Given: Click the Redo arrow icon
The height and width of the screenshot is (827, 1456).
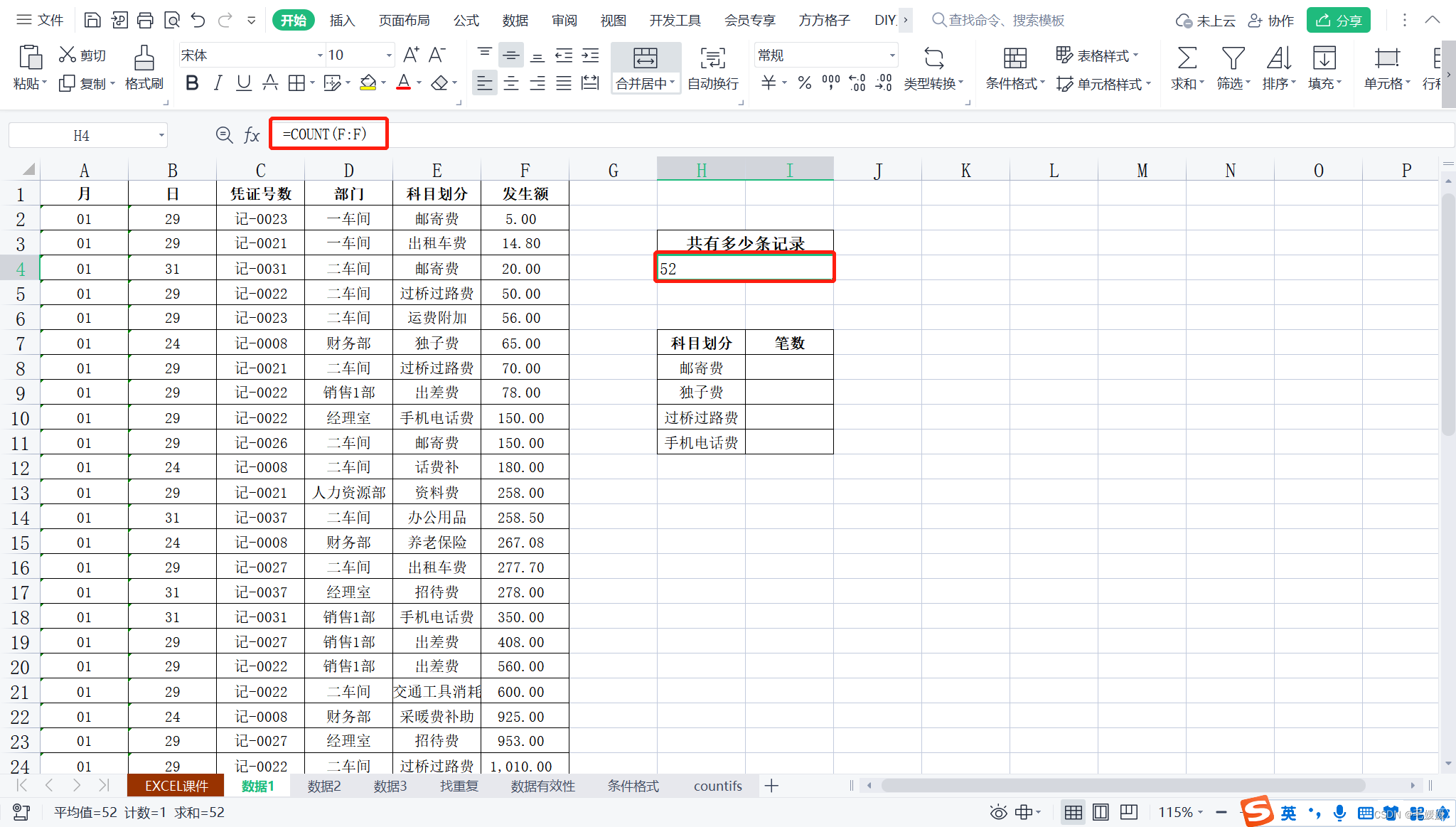Looking at the screenshot, I should (225, 20).
